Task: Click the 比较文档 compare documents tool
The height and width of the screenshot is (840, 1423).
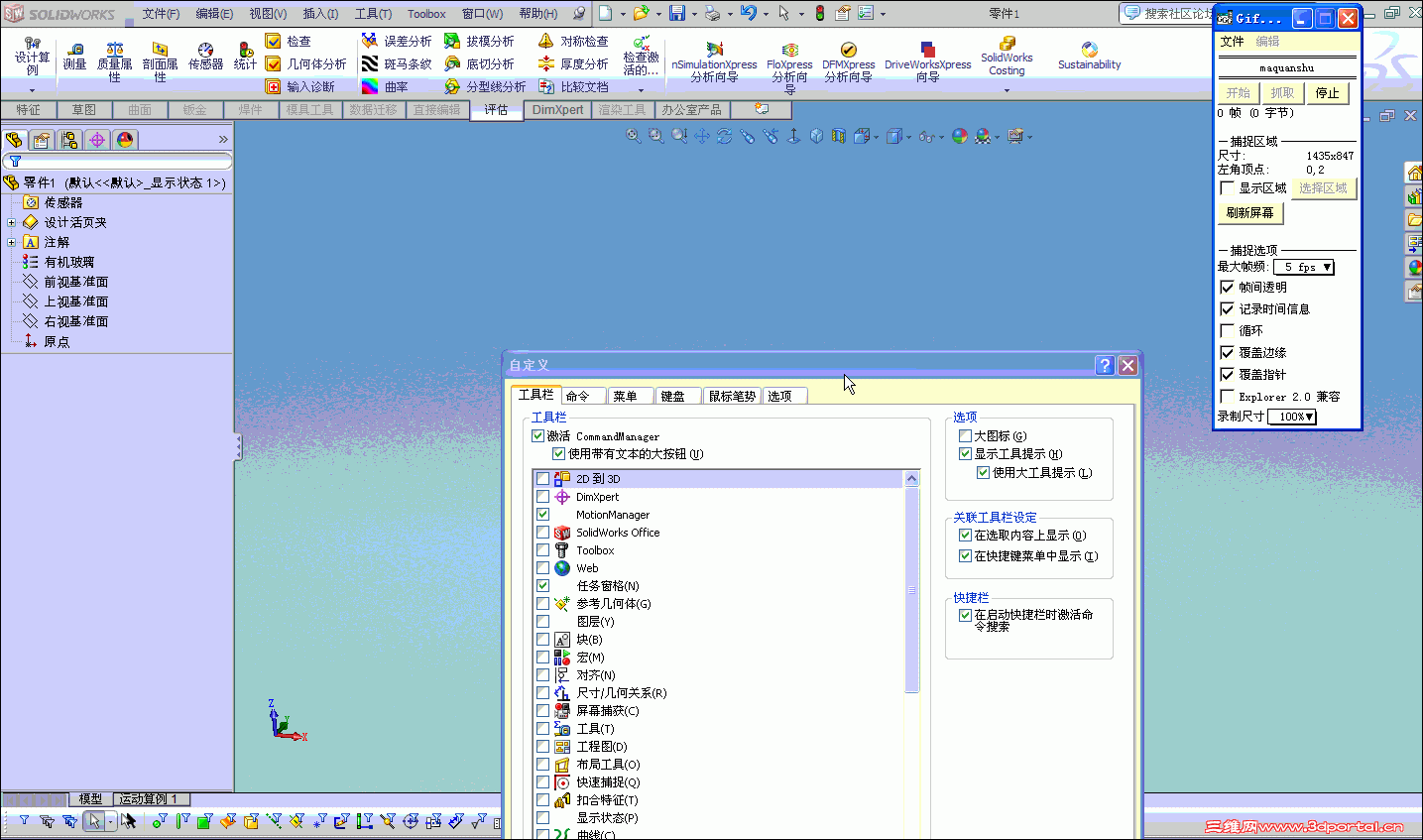Action: (x=572, y=86)
